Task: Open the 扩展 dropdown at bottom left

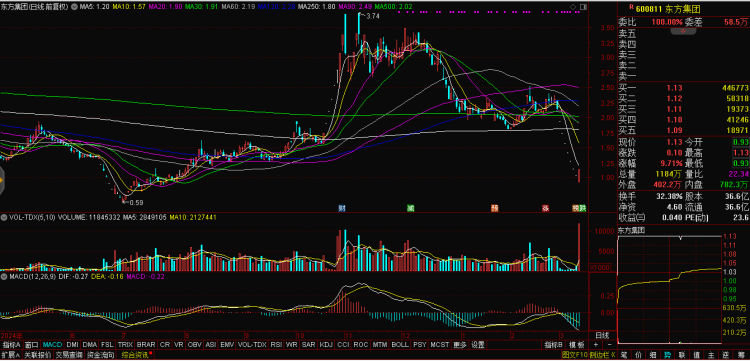Action: pyautogui.click(x=11, y=355)
